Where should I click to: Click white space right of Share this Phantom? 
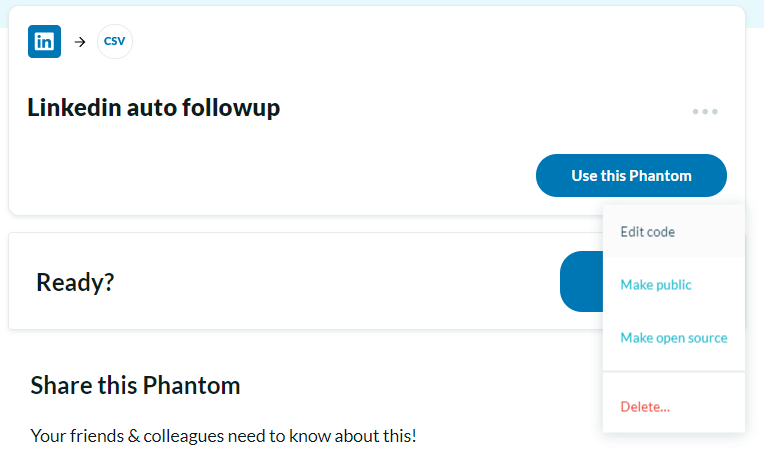click(420, 385)
